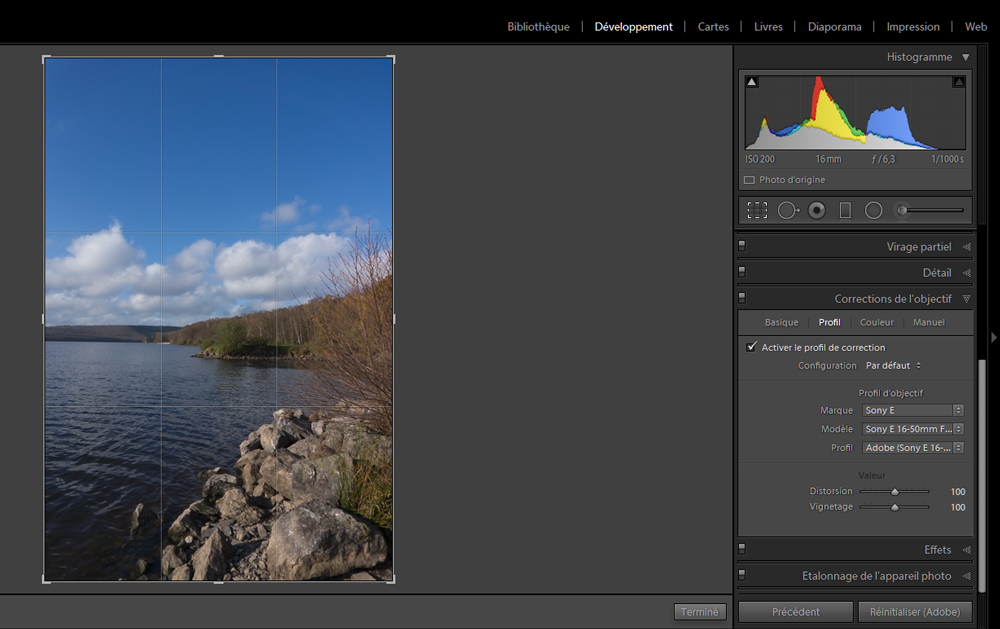Screen dimensions: 1000x629
Task: Open the Profil dropdown showing Adobe
Action: point(913,448)
